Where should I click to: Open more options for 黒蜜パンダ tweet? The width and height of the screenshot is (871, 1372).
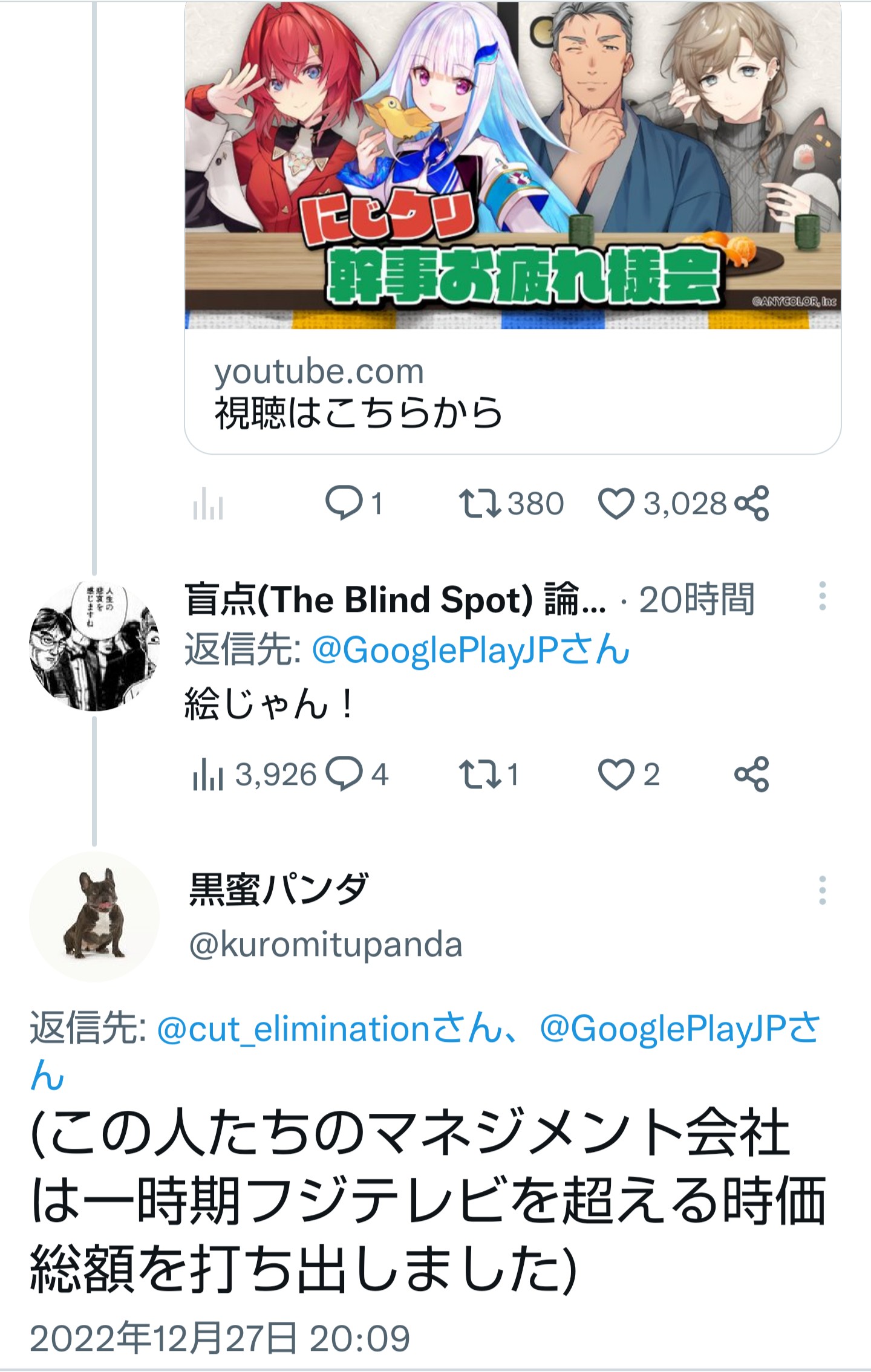pyautogui.click(x=822, y=890)
